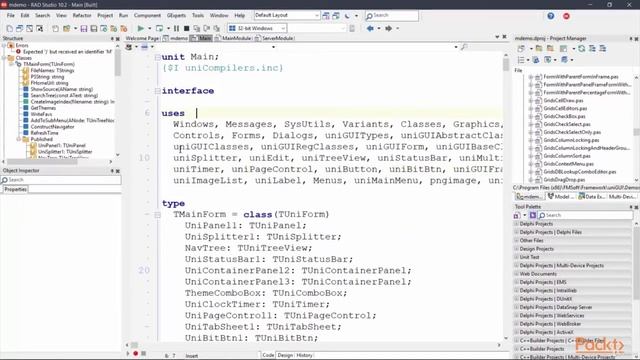
Task: Expand the GridsCheckBox.pas node
Action: pyautogui.click(x=531, y=116)
